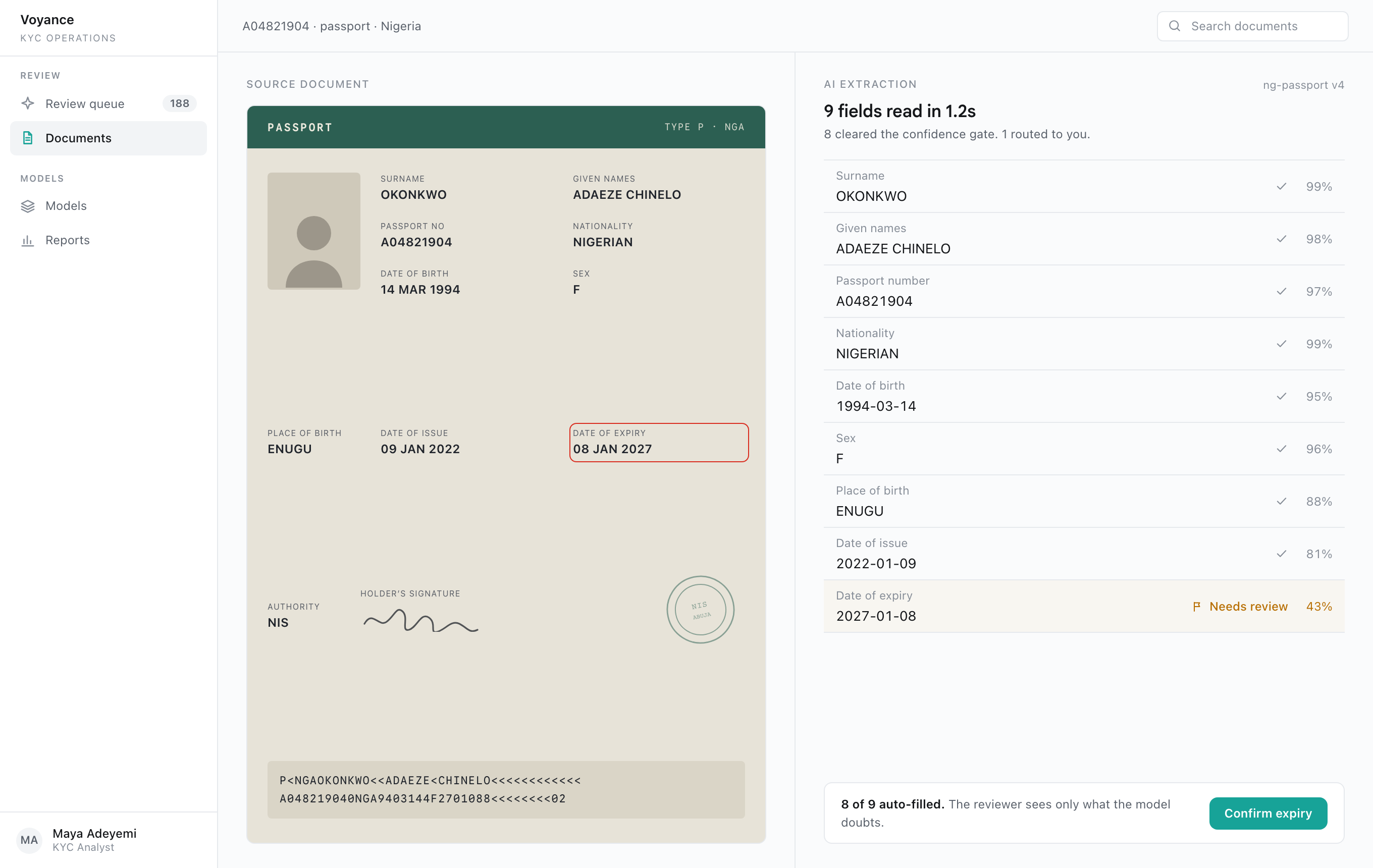Select the Surname OKONKWO extraction row

point(1084,186)
